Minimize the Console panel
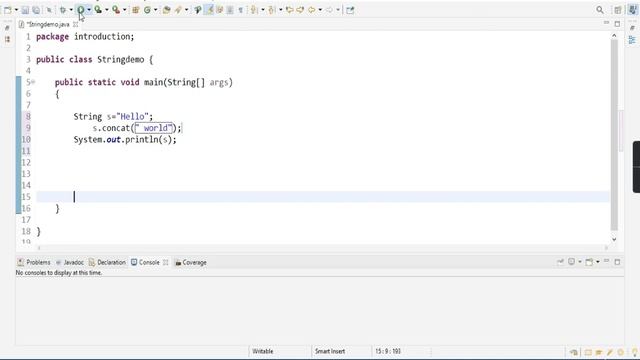The image size is (640, 360). [x=607, y=261]
